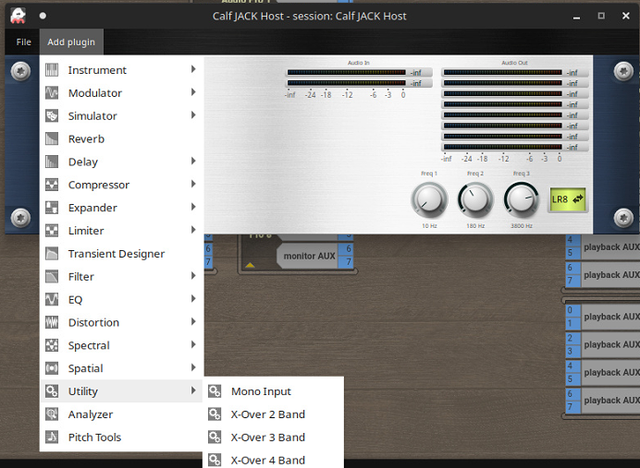Image resolution: width=640 pixels, height=468 pixels.
Task: Click the Freq 1 knob at 10 Hz
Action: point(429,200)
